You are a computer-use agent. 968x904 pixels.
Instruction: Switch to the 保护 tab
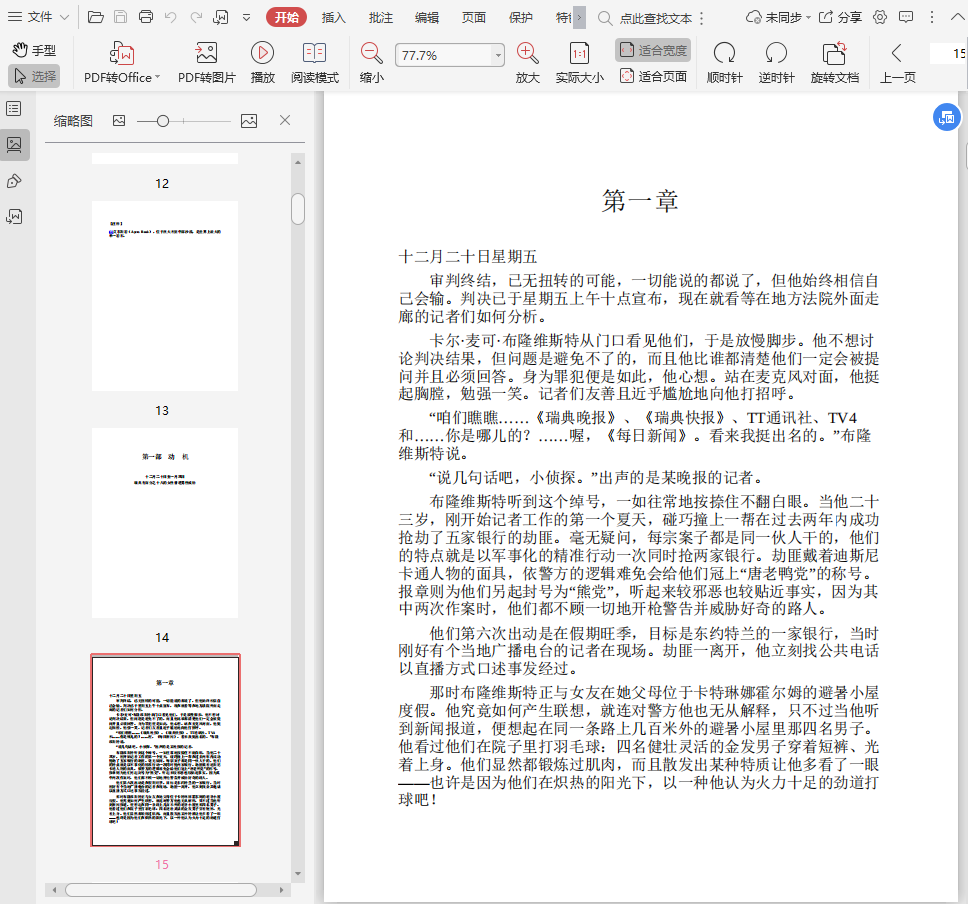[520, 18]
